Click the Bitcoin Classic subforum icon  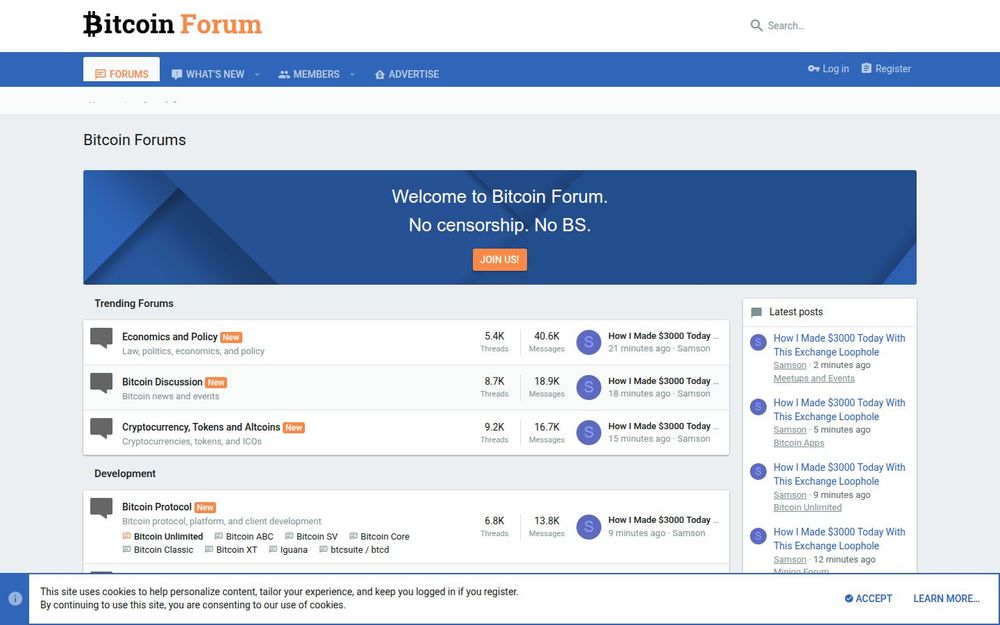126,550
